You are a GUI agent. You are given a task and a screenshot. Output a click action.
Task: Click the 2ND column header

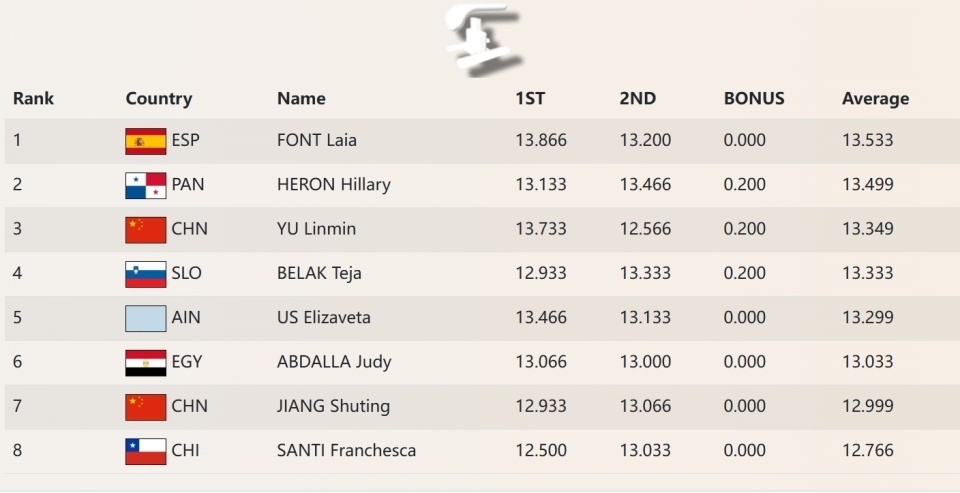(x=637, y=98)
